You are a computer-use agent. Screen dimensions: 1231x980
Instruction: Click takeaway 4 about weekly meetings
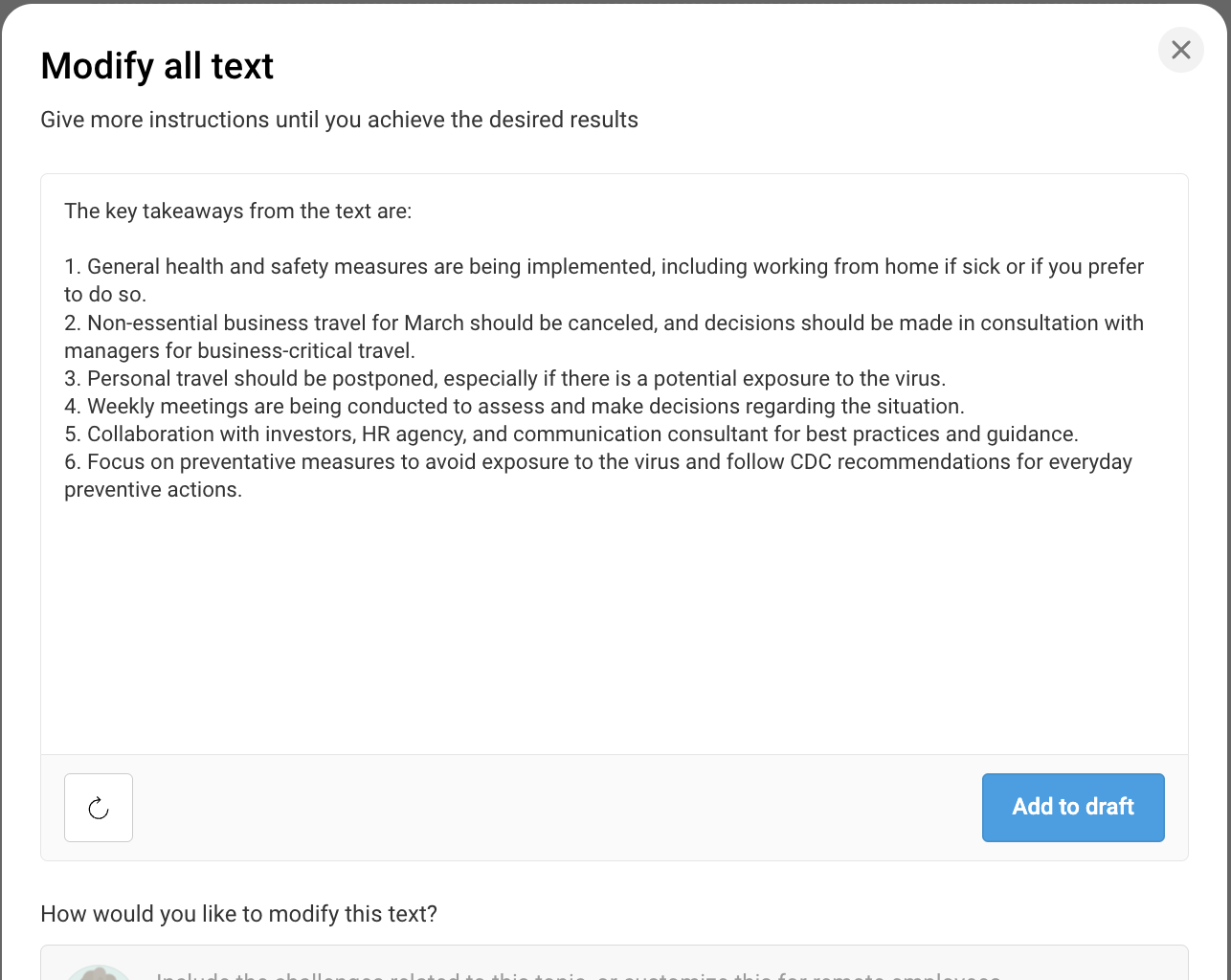[514, 406]
